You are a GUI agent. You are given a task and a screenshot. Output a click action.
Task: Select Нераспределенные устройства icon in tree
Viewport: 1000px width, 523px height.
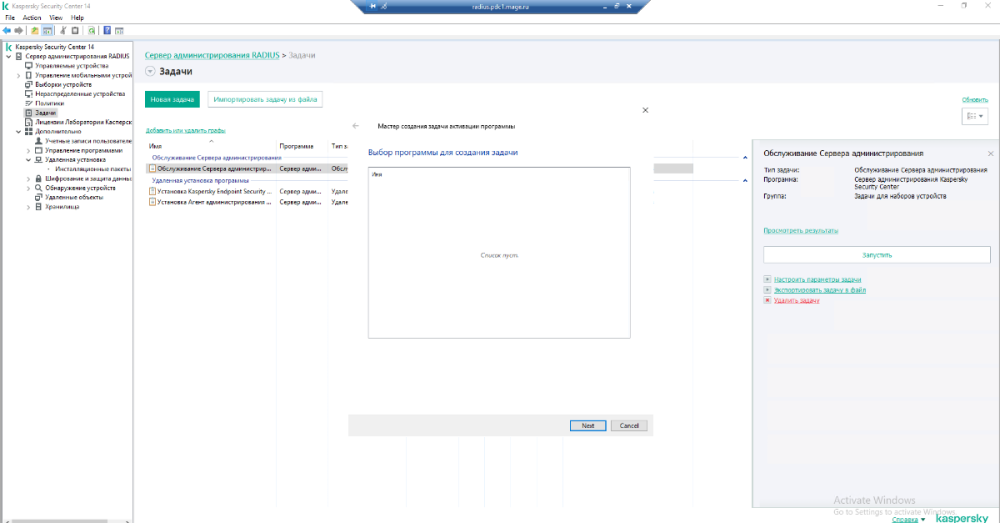click(29, 94)
